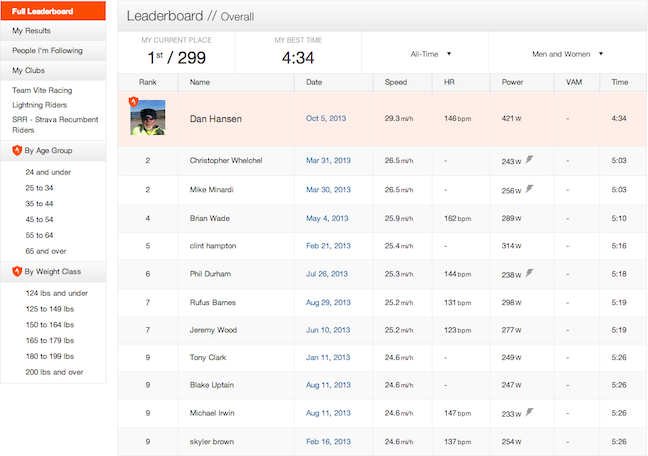Filter by Lightning Riders club
The image size is (648, 456).
40,105
